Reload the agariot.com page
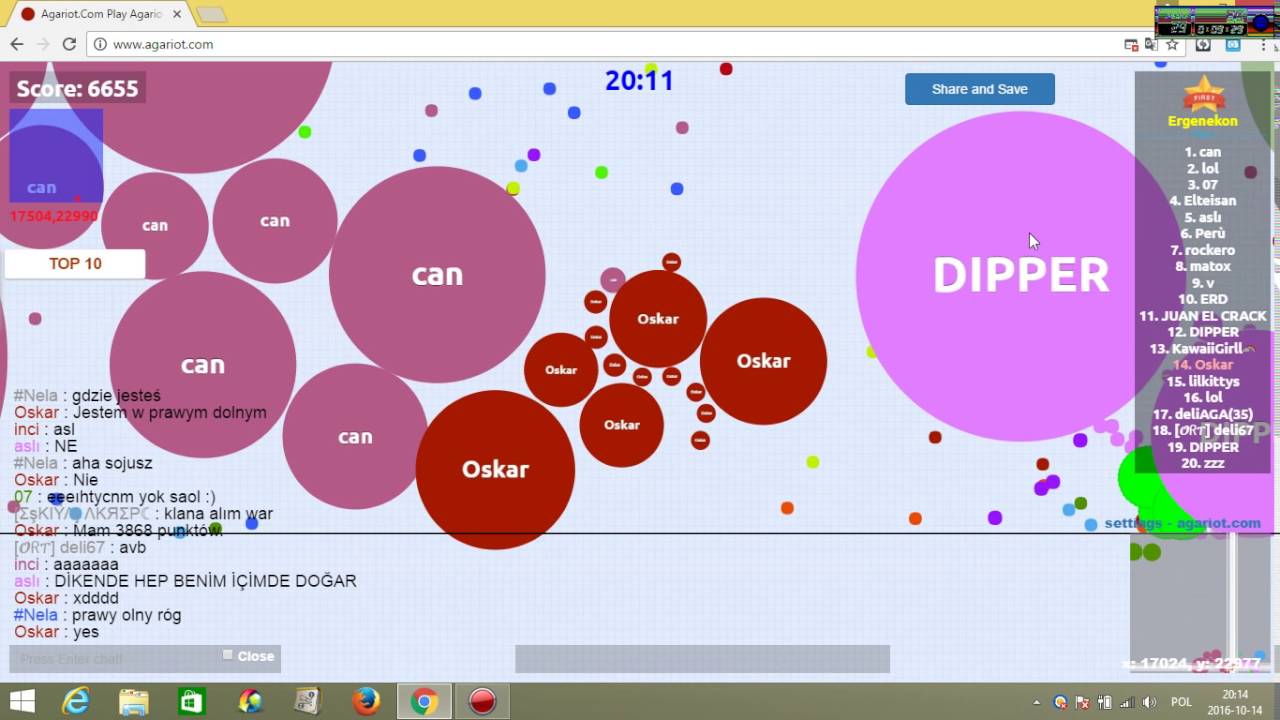The image size is (1280, 720). [69, 44]
